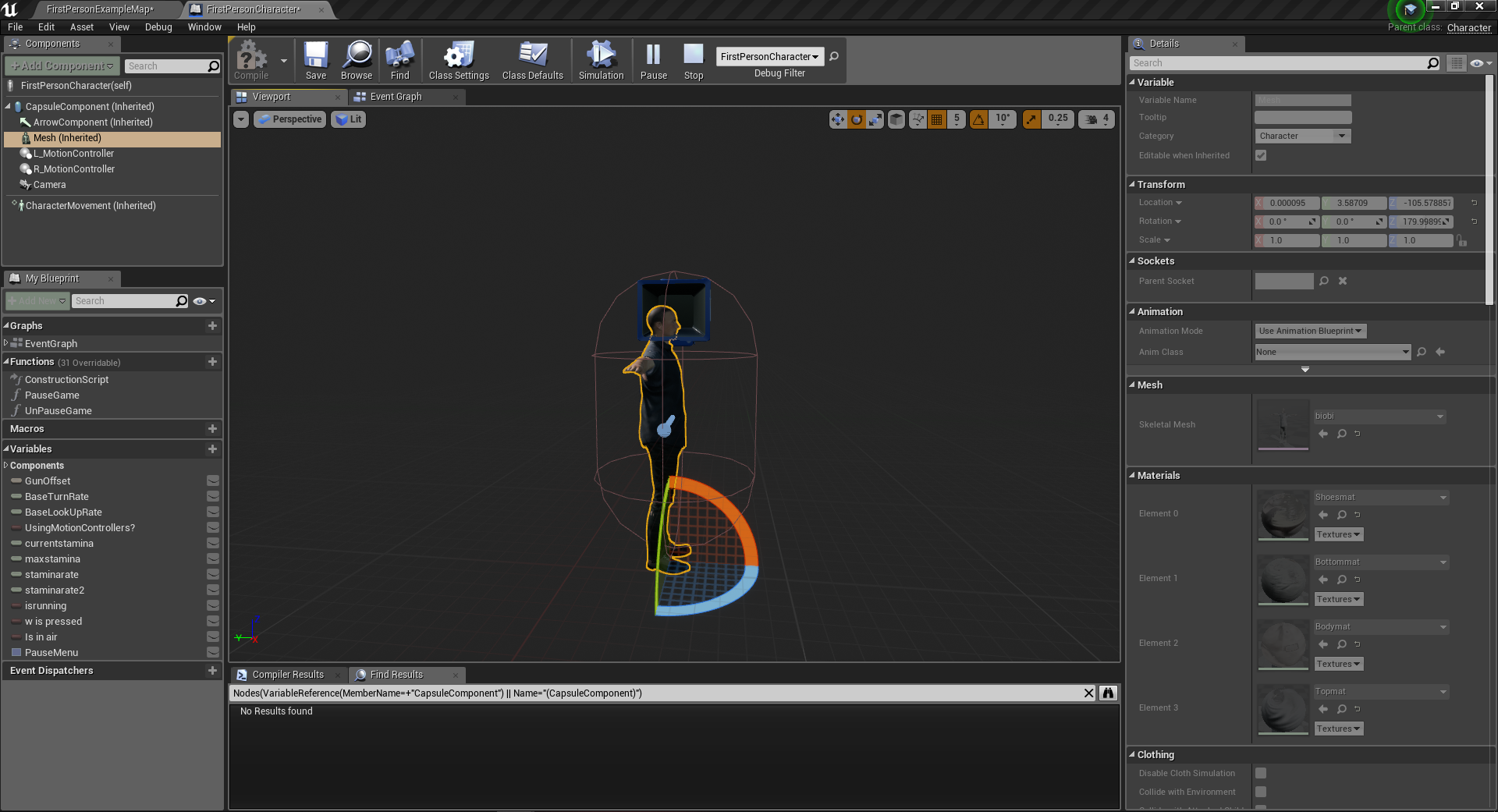
Task: Click binoculars find-in-all-blueprints icon
Action: coord(1108,693)
